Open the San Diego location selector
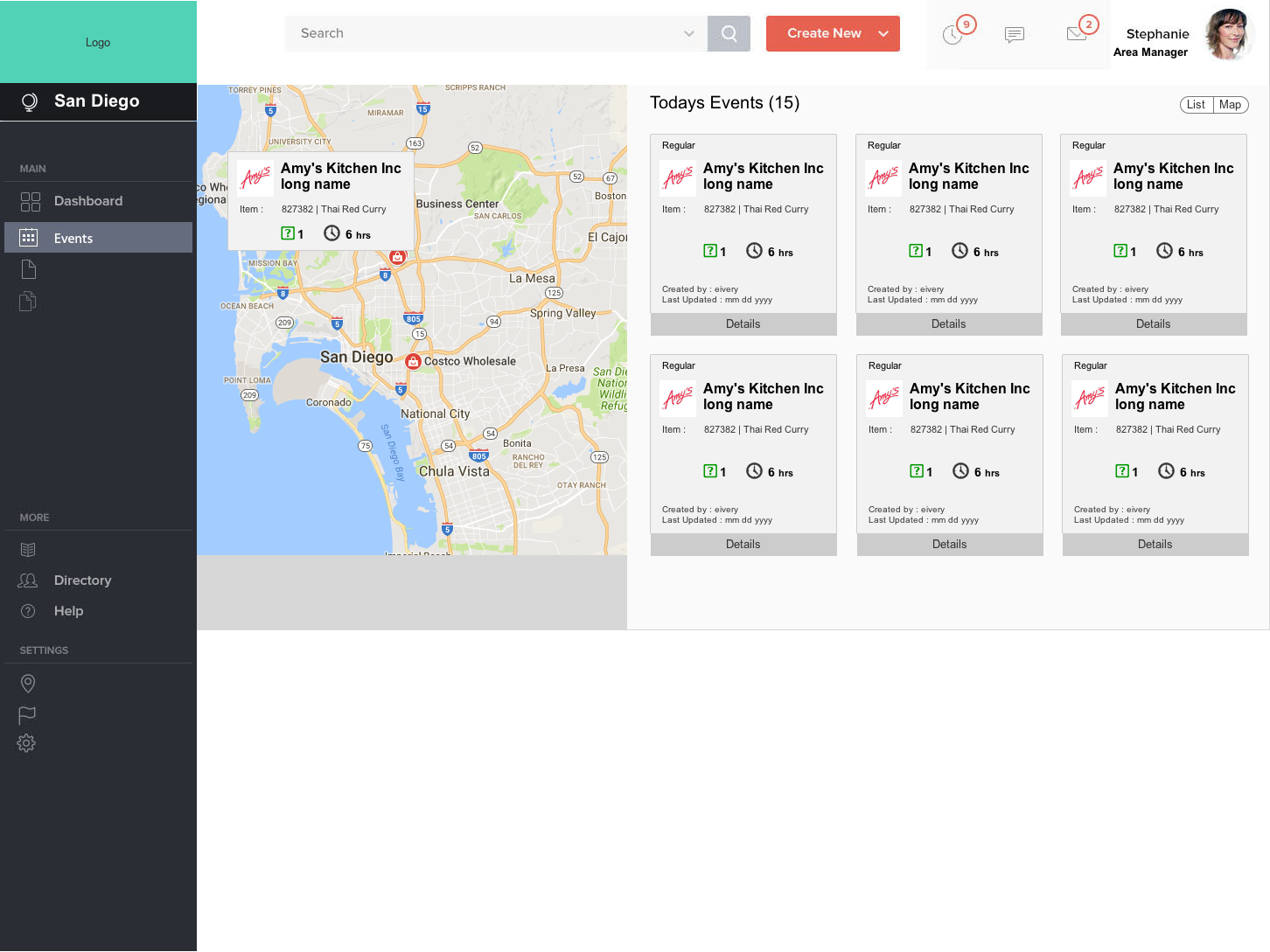 click(97, 101)
